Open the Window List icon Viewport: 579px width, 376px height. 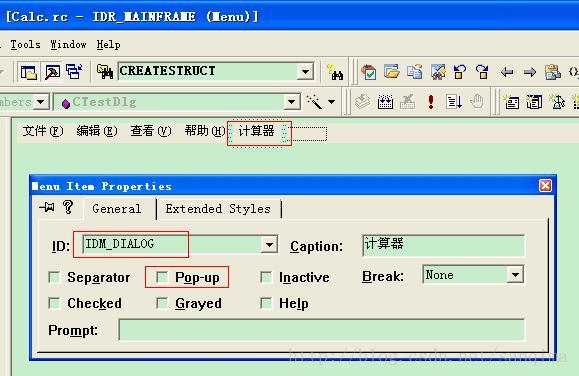tap(74, 72)
